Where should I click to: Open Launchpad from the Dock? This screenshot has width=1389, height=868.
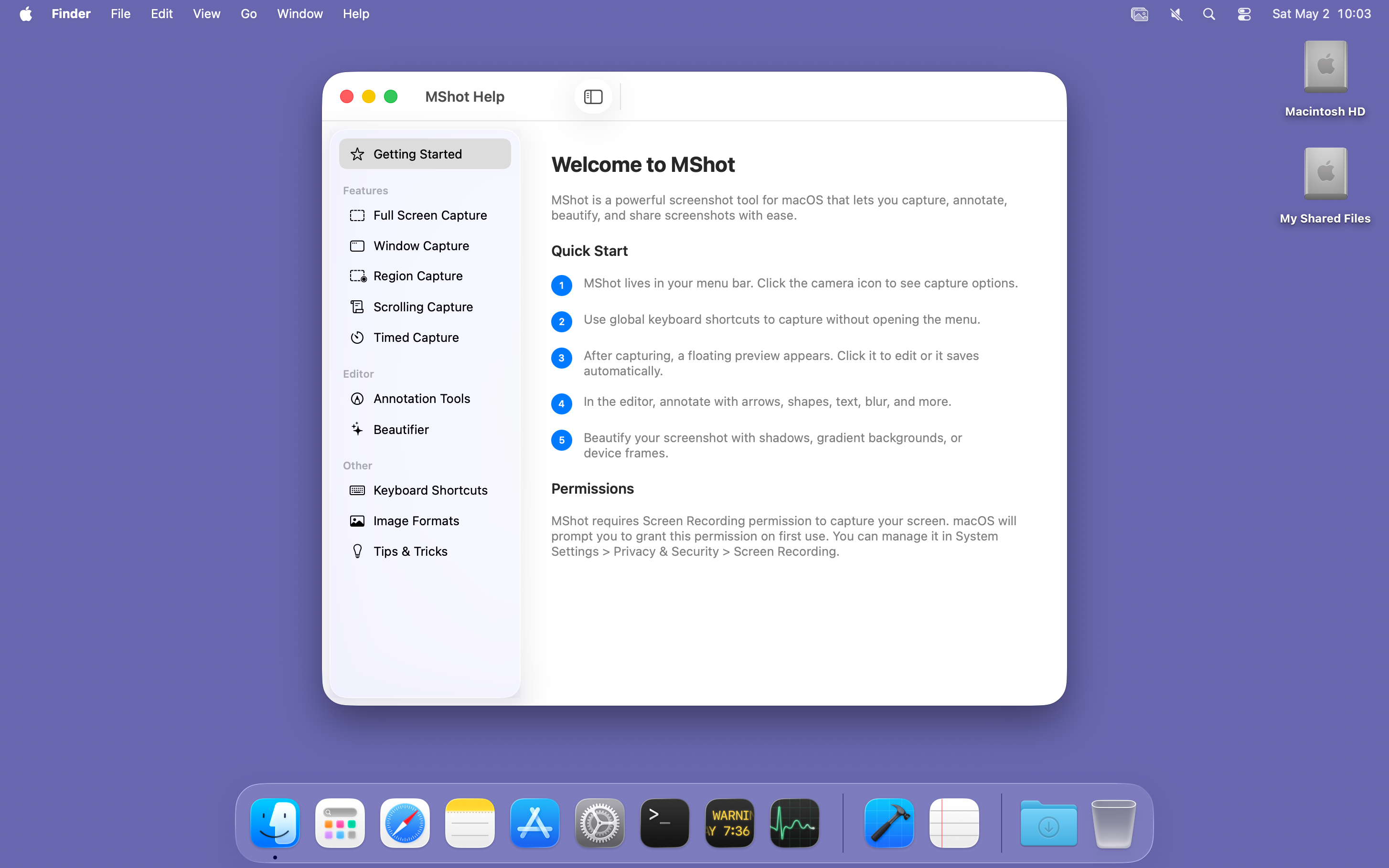[x=340, y=823]
